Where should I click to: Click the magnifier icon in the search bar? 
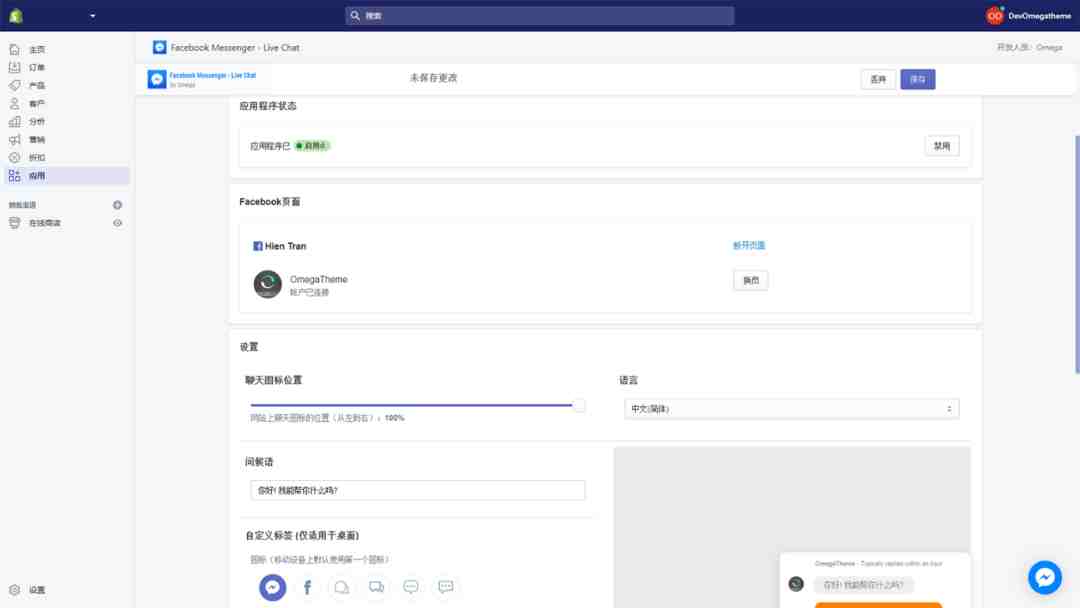(x=355, y=15)
